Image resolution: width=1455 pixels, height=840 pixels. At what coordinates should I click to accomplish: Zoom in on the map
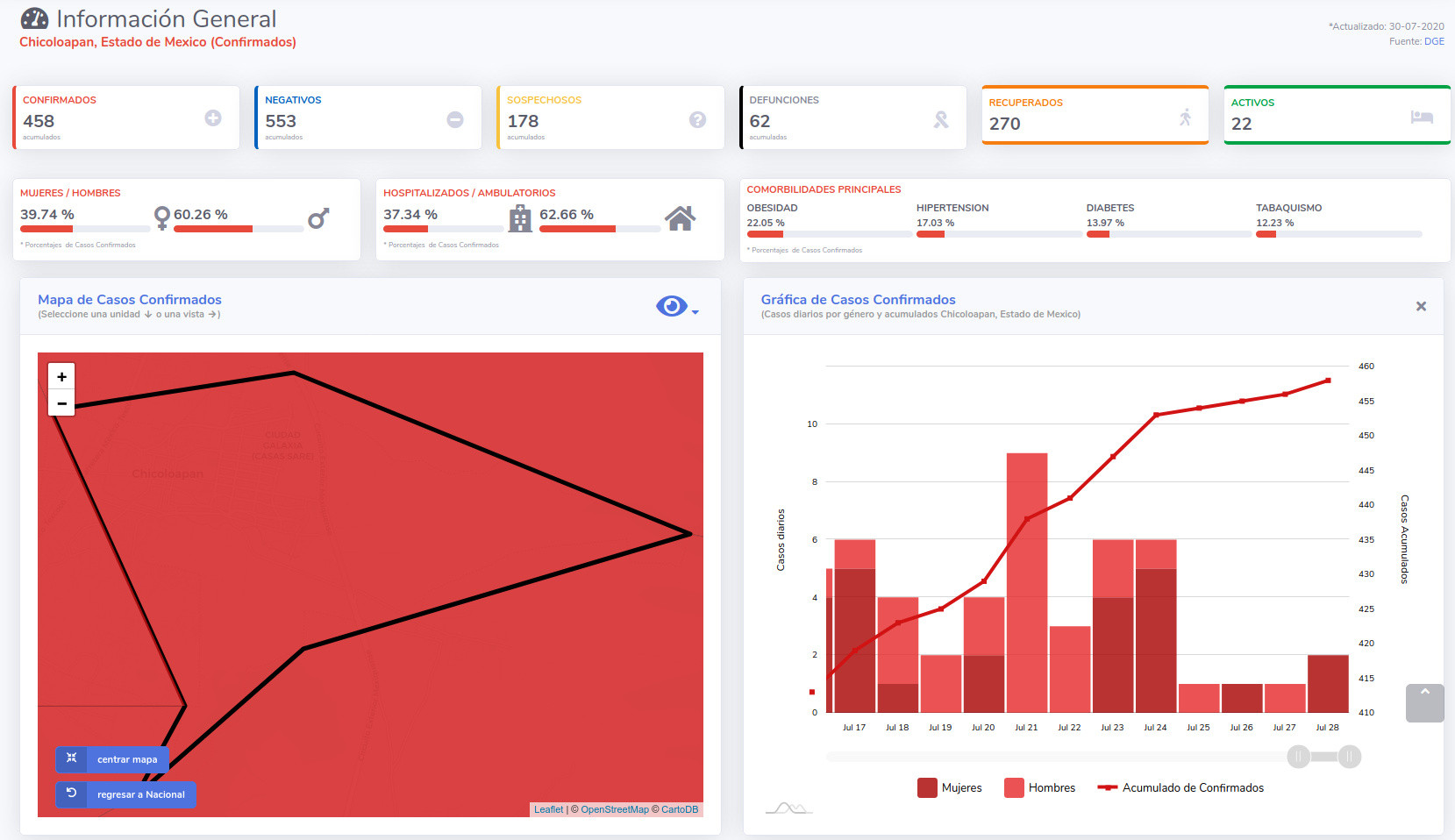pyautogui.click(x=61, y=376)
